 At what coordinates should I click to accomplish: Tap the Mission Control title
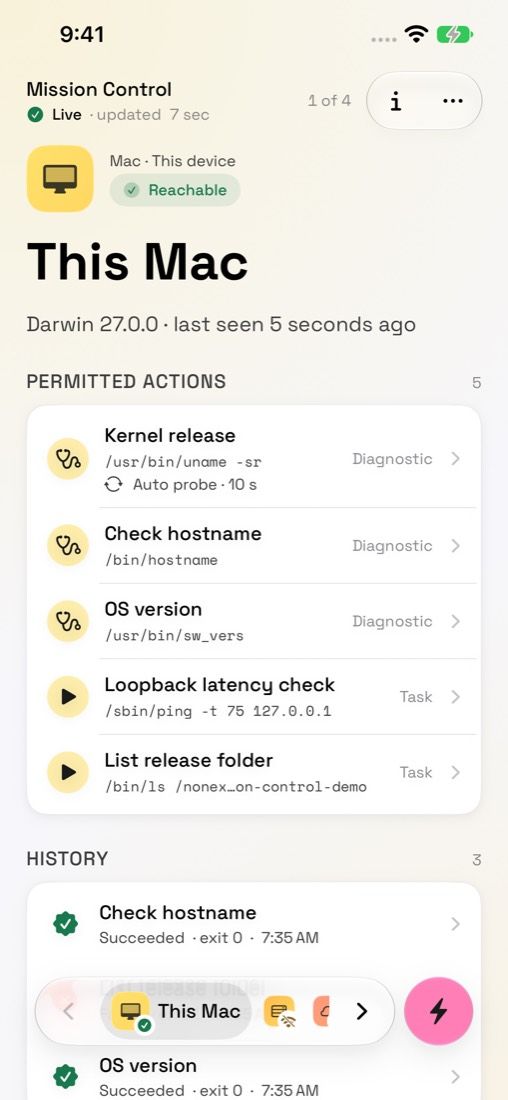(99, 89)
